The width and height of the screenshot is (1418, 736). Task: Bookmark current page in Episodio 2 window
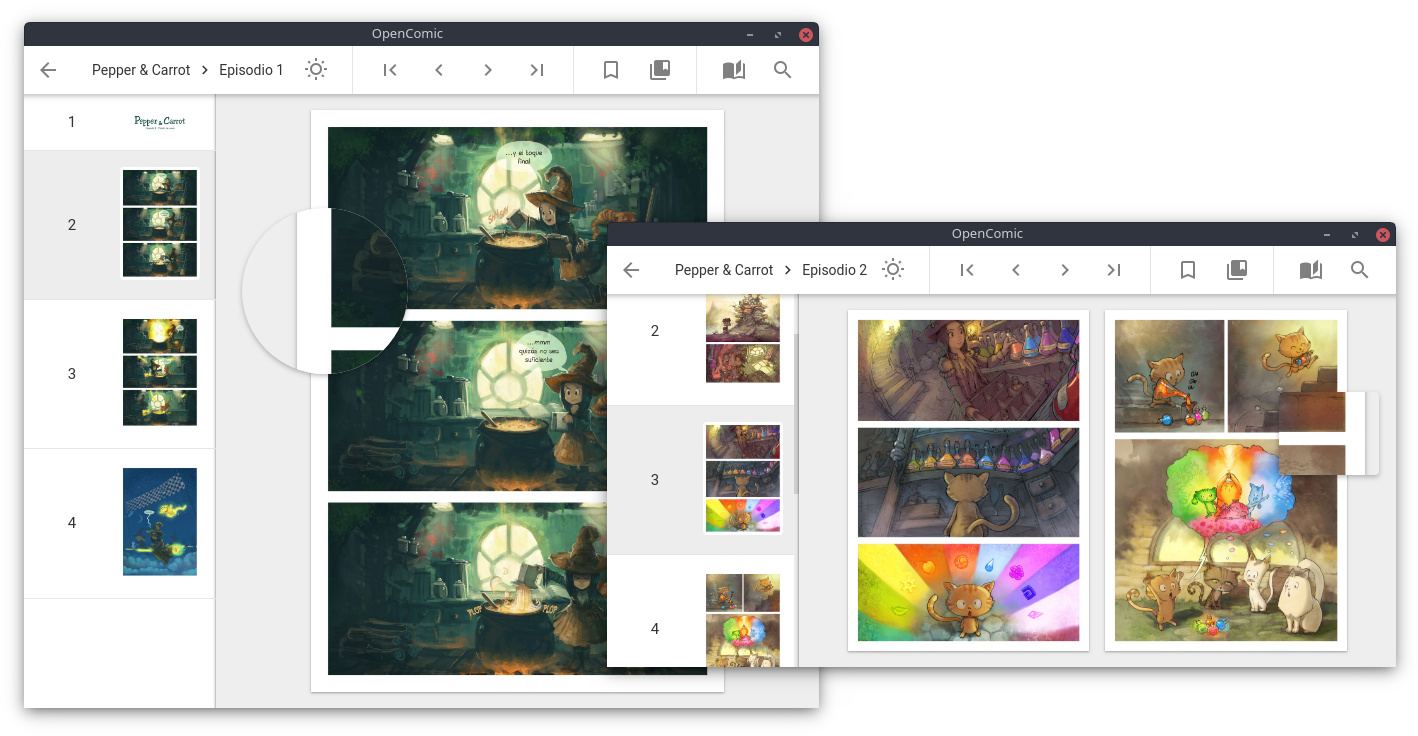(1188, 270)
